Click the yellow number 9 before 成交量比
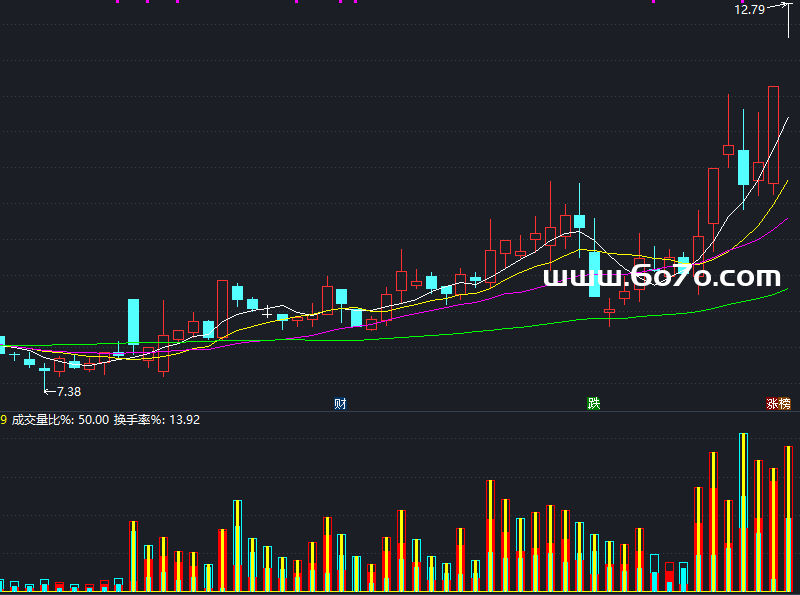 (x=4, y=420)
